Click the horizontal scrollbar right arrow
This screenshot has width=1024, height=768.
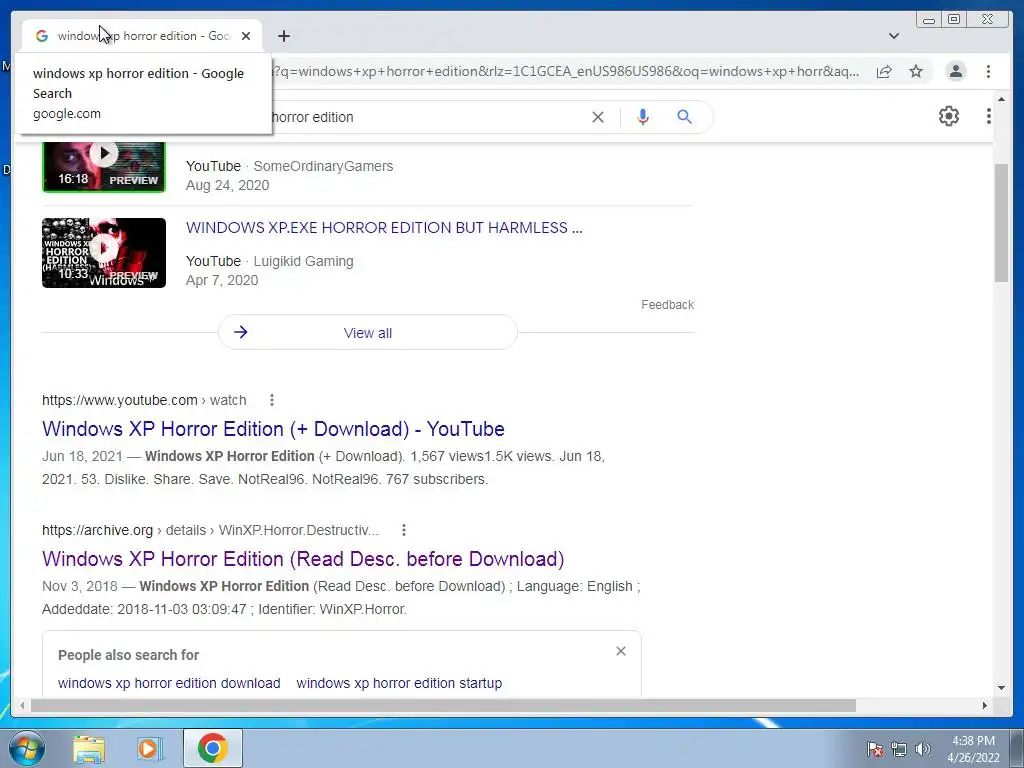click(x=985, y=705)
